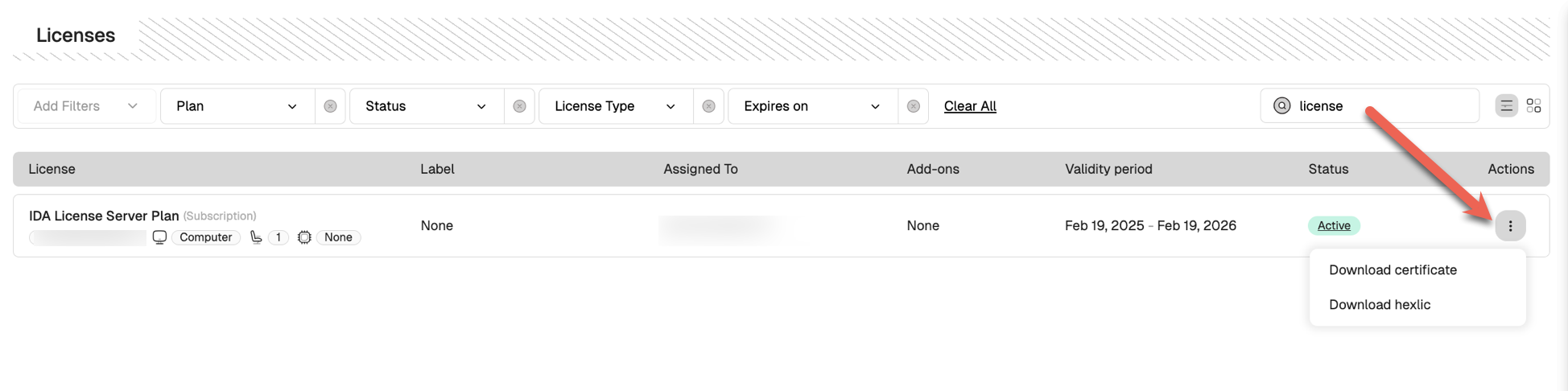Screen dimensions: 1568x391
Task: Select Download hexlic menu option
Action: click(1380, 305)
